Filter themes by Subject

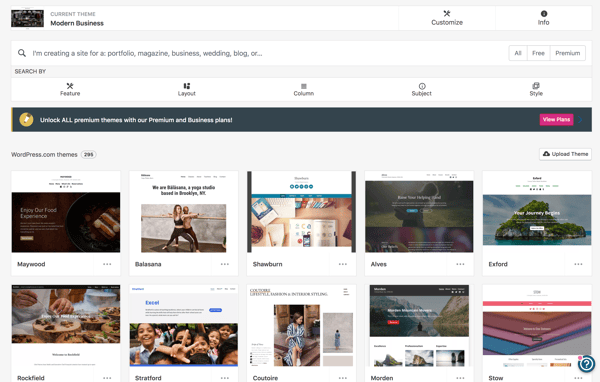coord(422,90)
